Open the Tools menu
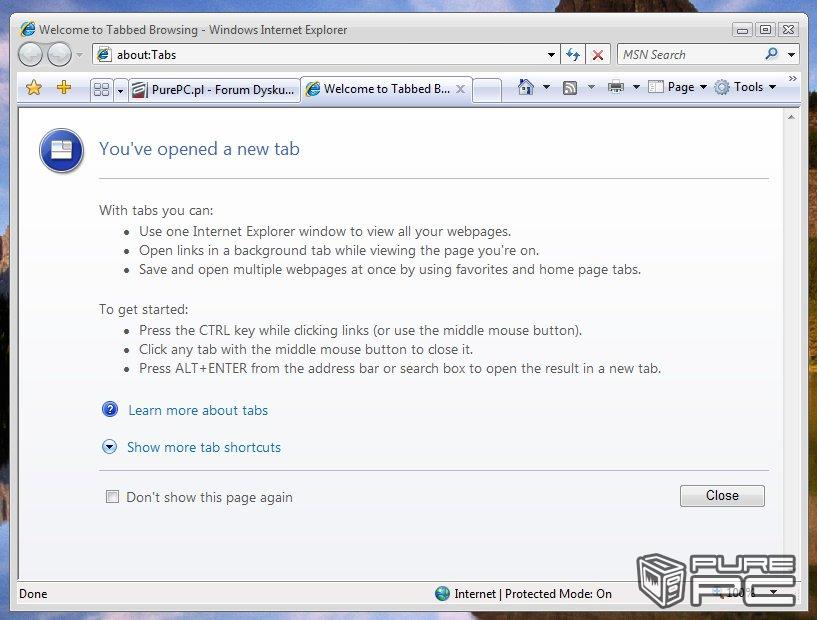Image resolution: width=817 pixels, height=620 pixels. pyautogui.click(x=745, y=87)
